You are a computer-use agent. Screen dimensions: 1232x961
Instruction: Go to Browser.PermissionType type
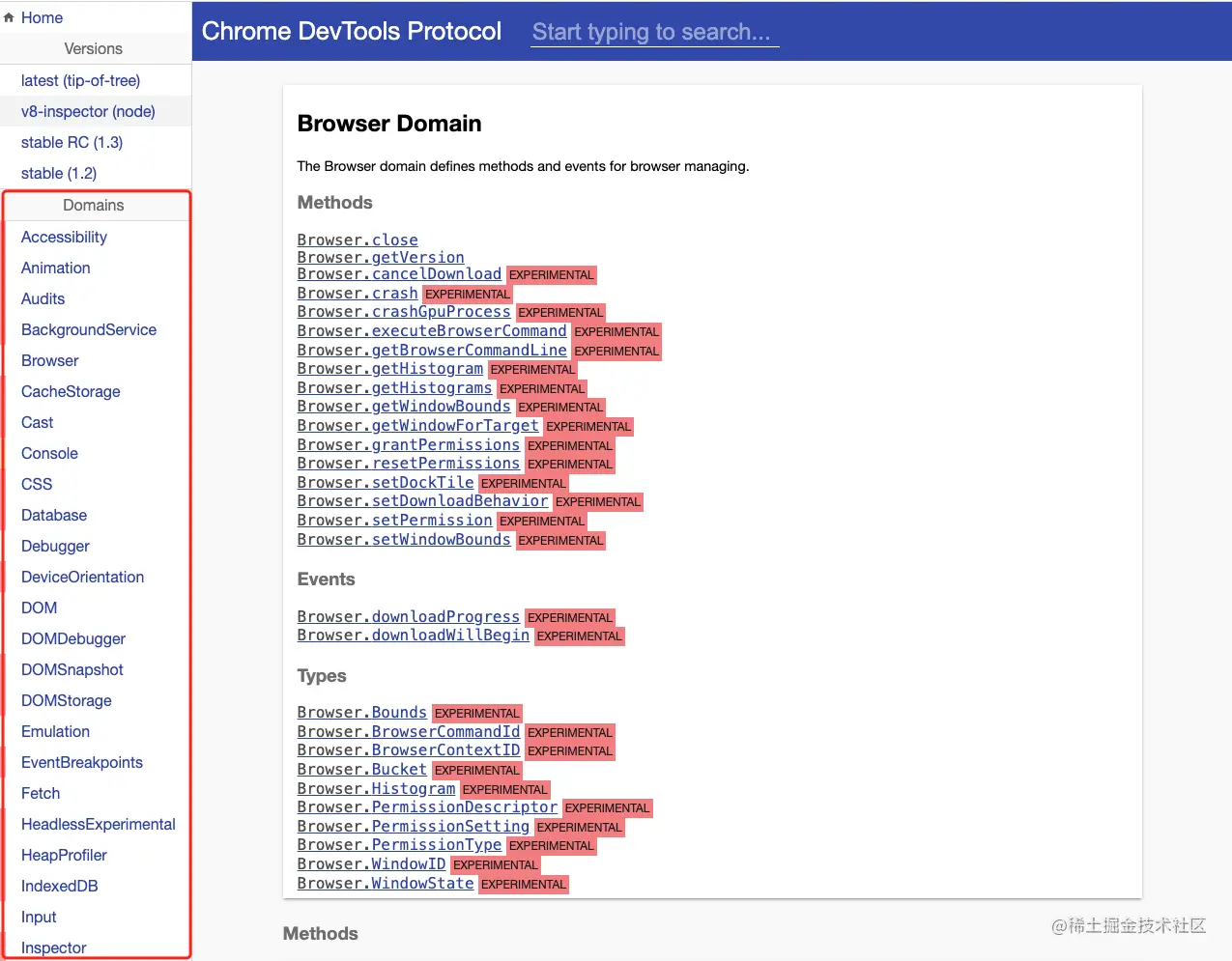399,844
